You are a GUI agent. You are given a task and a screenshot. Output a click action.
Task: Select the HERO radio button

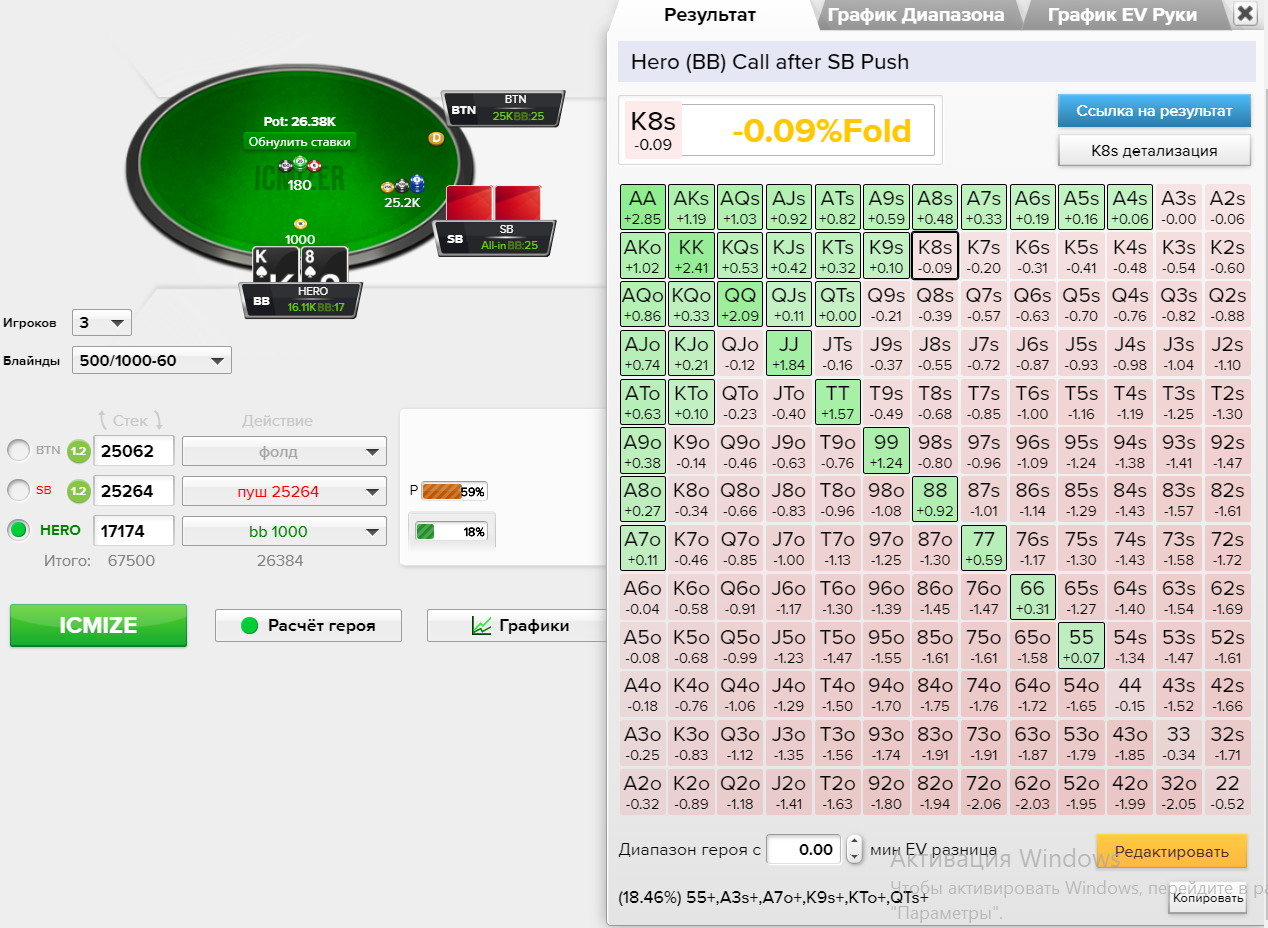[18, 531]
